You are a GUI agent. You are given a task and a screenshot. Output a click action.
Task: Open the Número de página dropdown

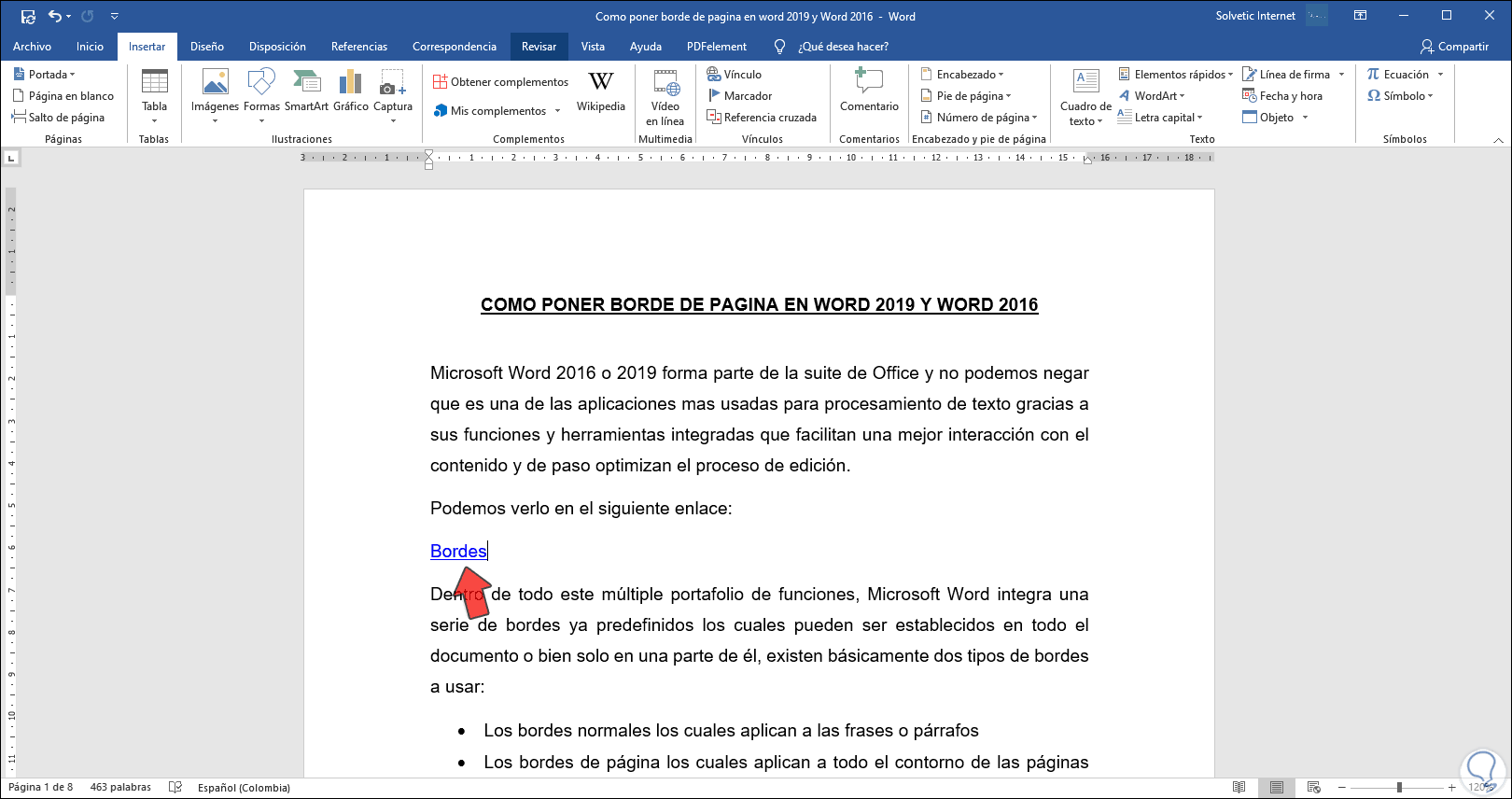[x=979, y=118]
